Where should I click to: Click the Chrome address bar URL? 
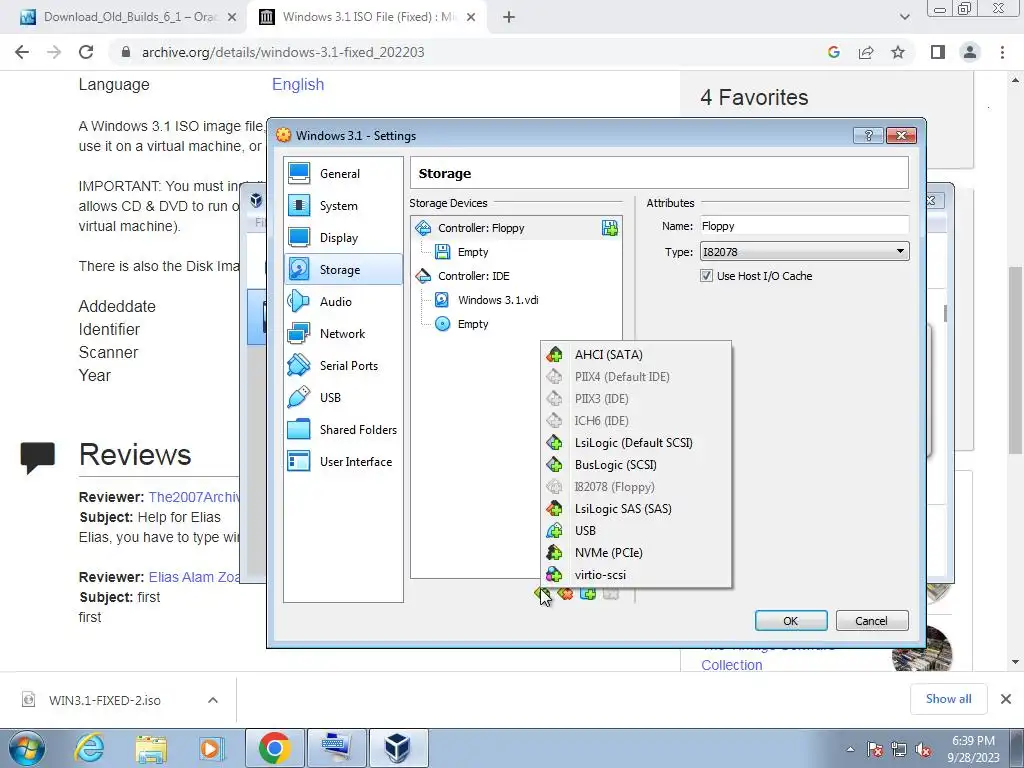[283, 52]
